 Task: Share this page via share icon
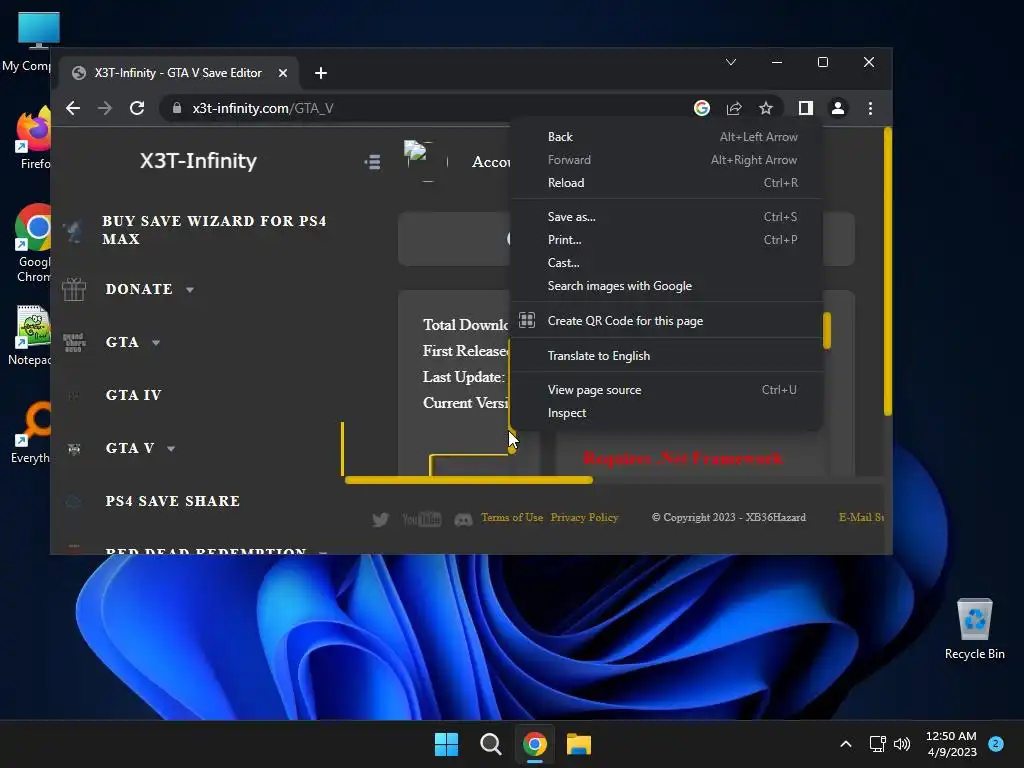click(x=734, y=108)
